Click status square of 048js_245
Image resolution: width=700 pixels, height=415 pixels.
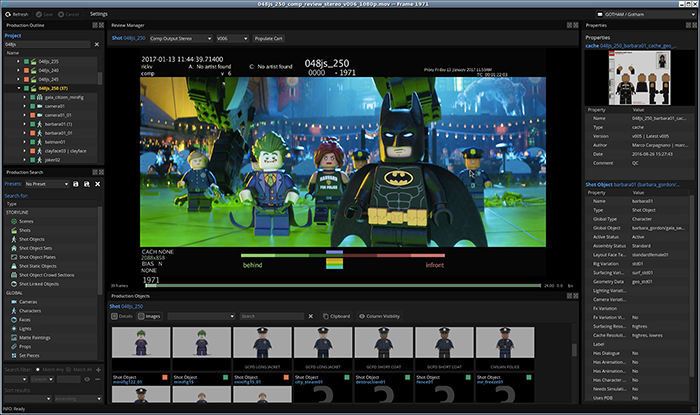coord(26,79)
